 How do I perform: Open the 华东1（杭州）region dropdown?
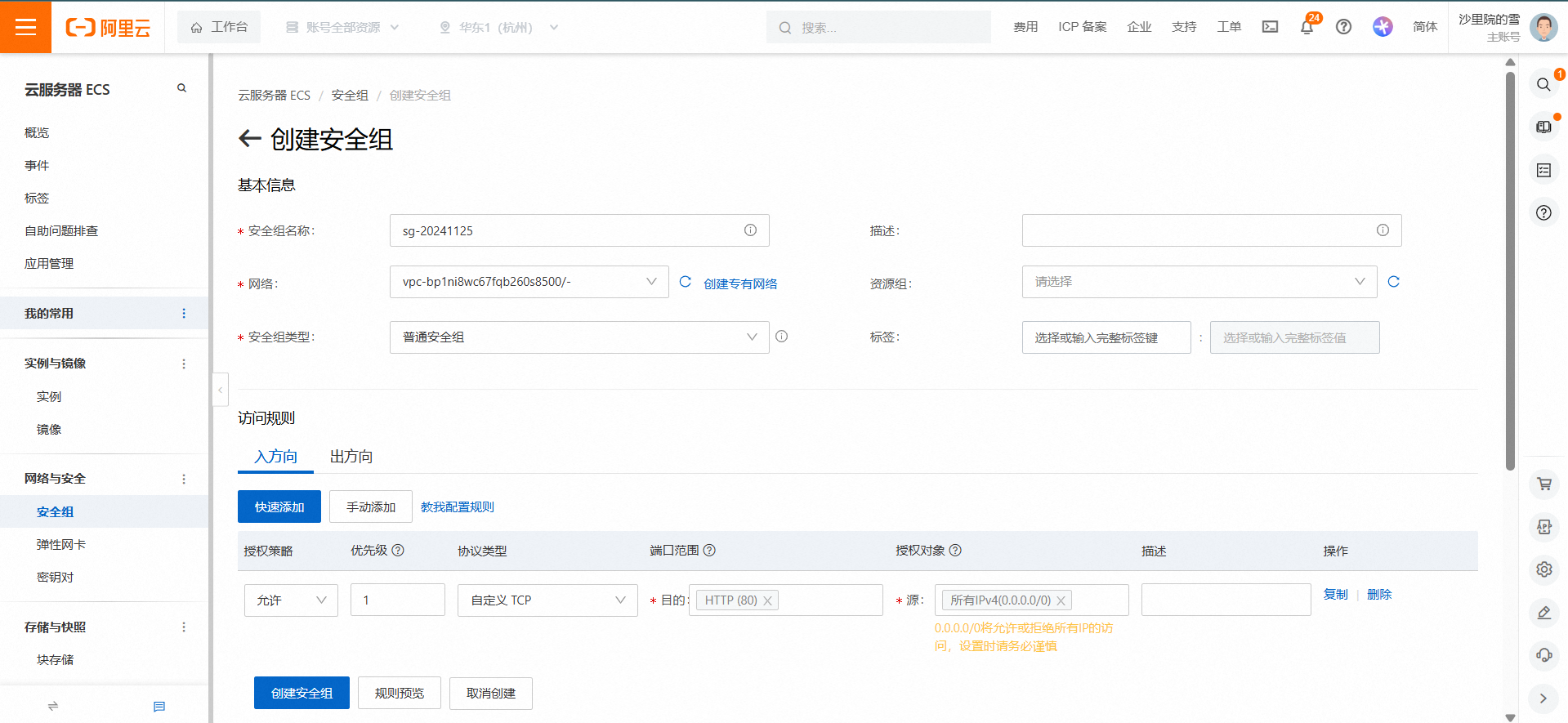coord(498,27)
